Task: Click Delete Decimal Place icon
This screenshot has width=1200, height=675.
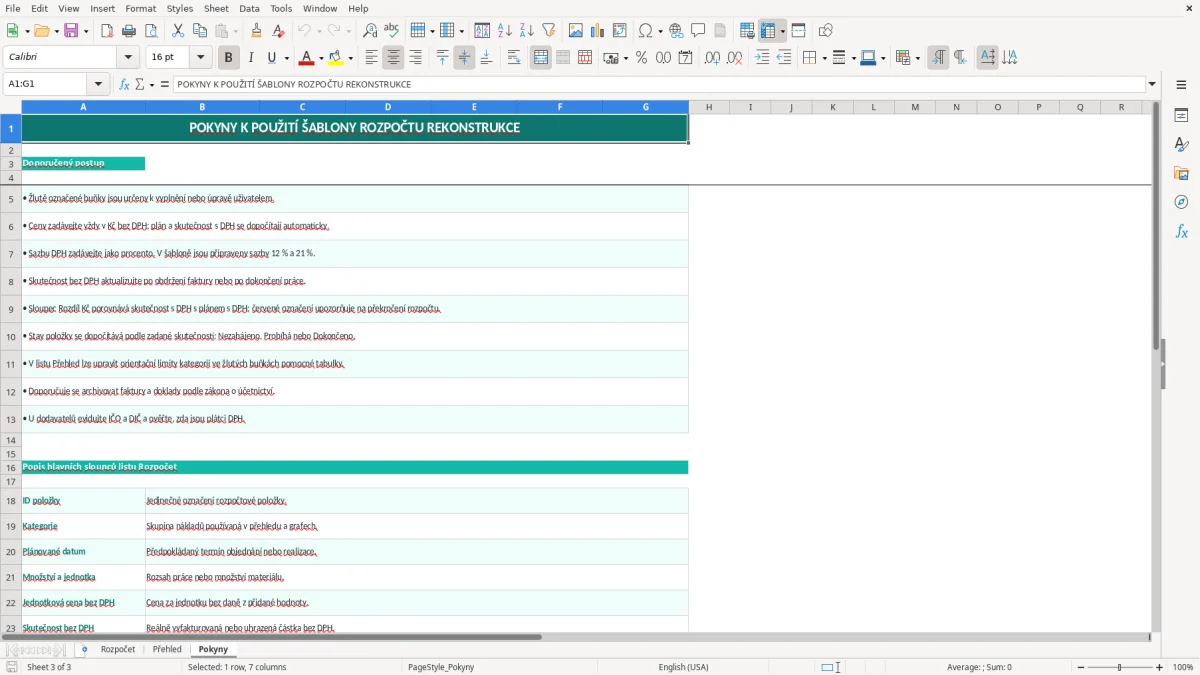Action: point(735,58)
